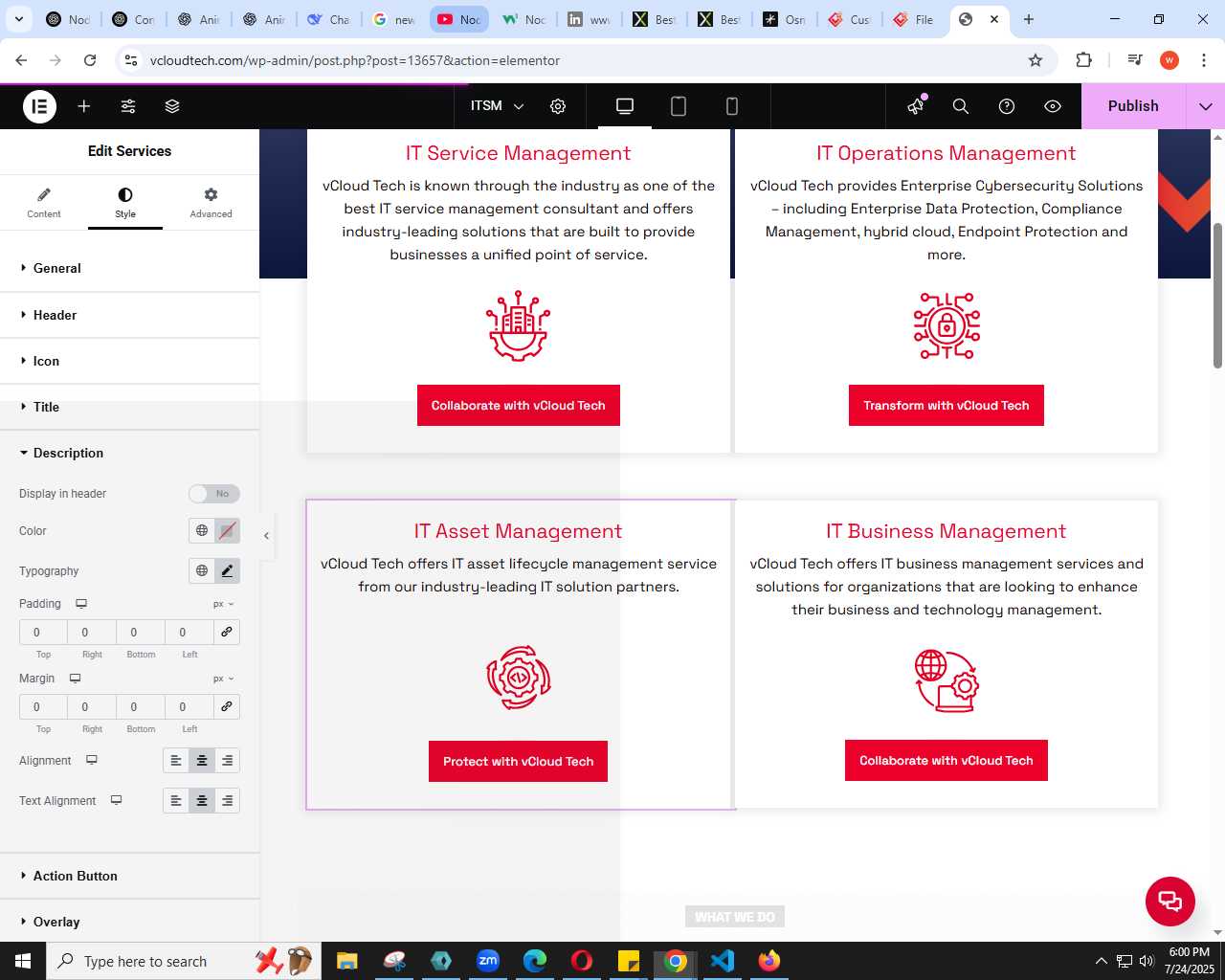Open Chrome extensions puzzle icon
Screen dimensions: 1225x980
tap(1083, 60)
